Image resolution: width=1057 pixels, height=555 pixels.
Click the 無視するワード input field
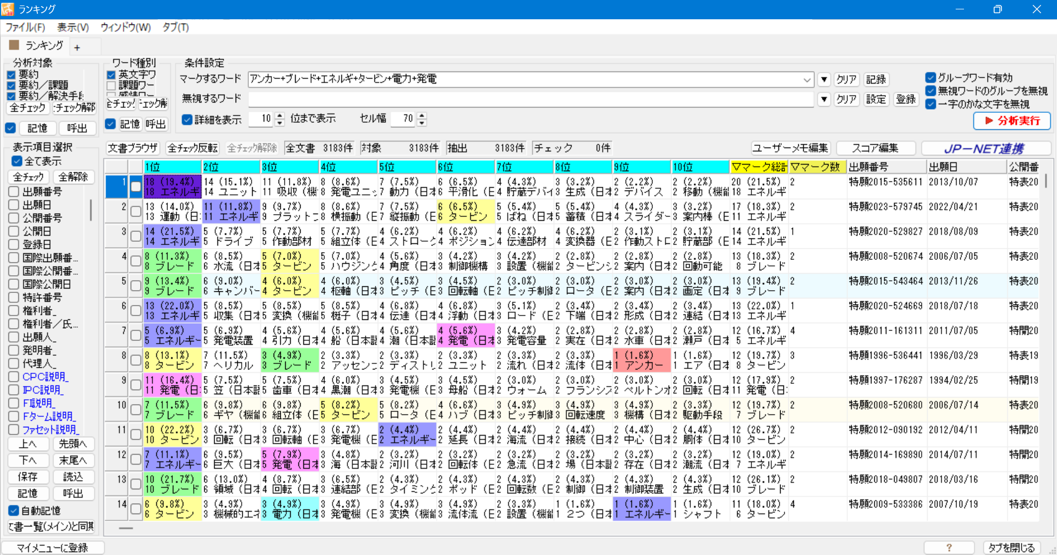[531, 99]
